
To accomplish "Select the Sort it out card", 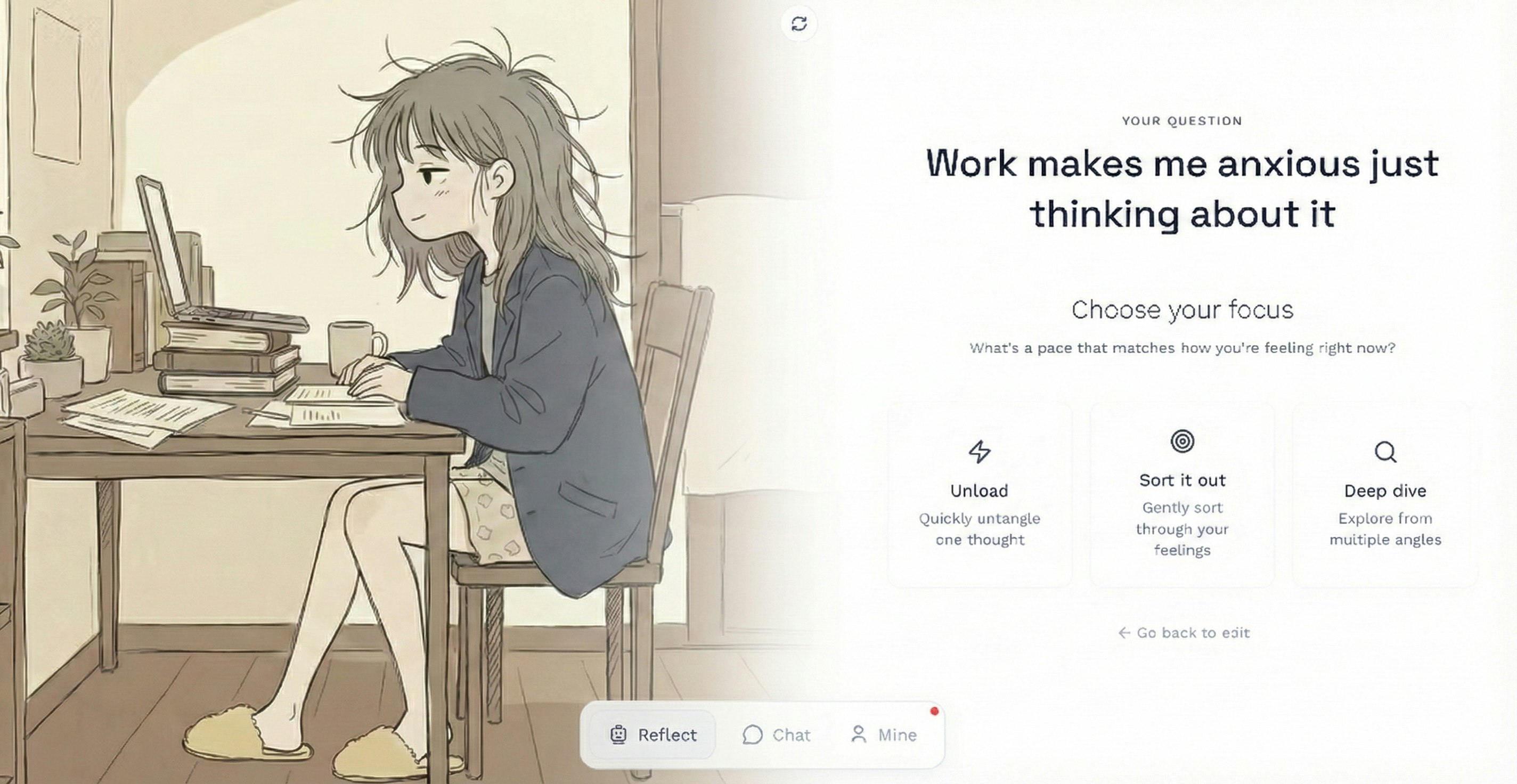I will pyautogui.click(x=1182, y=495).
